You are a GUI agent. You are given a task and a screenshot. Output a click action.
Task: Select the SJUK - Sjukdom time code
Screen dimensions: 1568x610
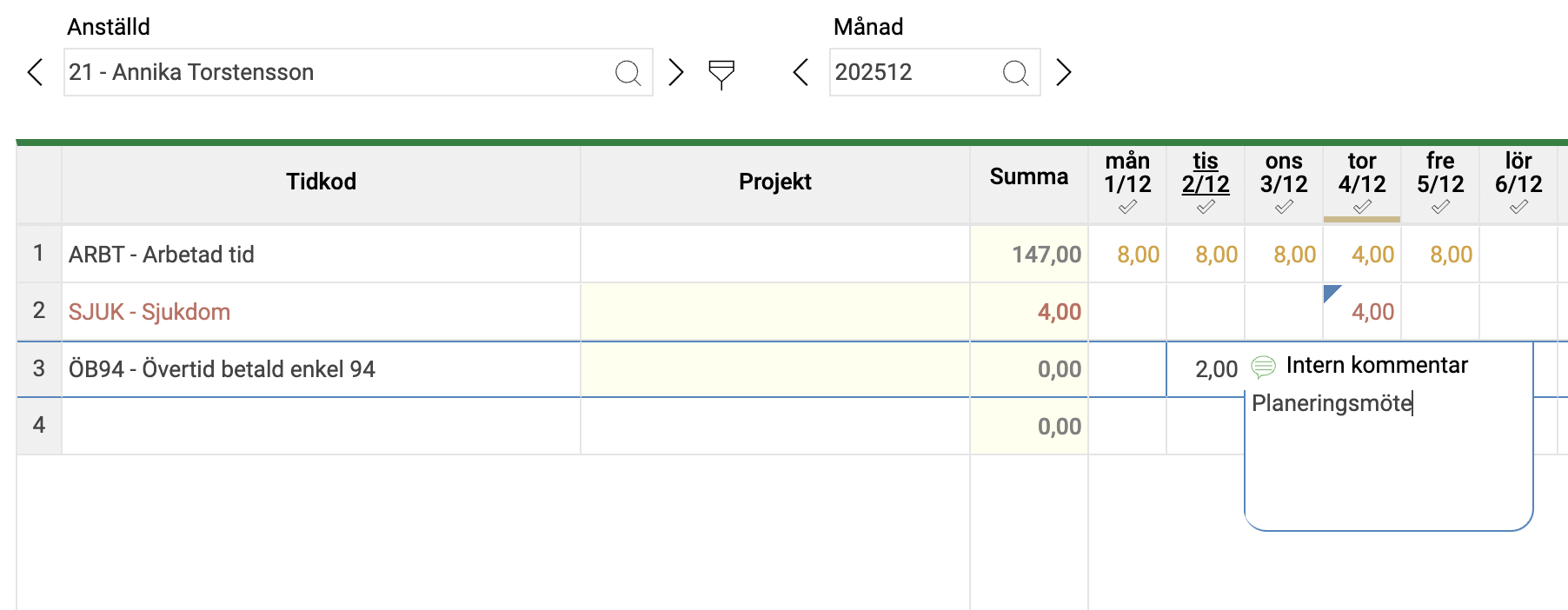coord(149,312)
